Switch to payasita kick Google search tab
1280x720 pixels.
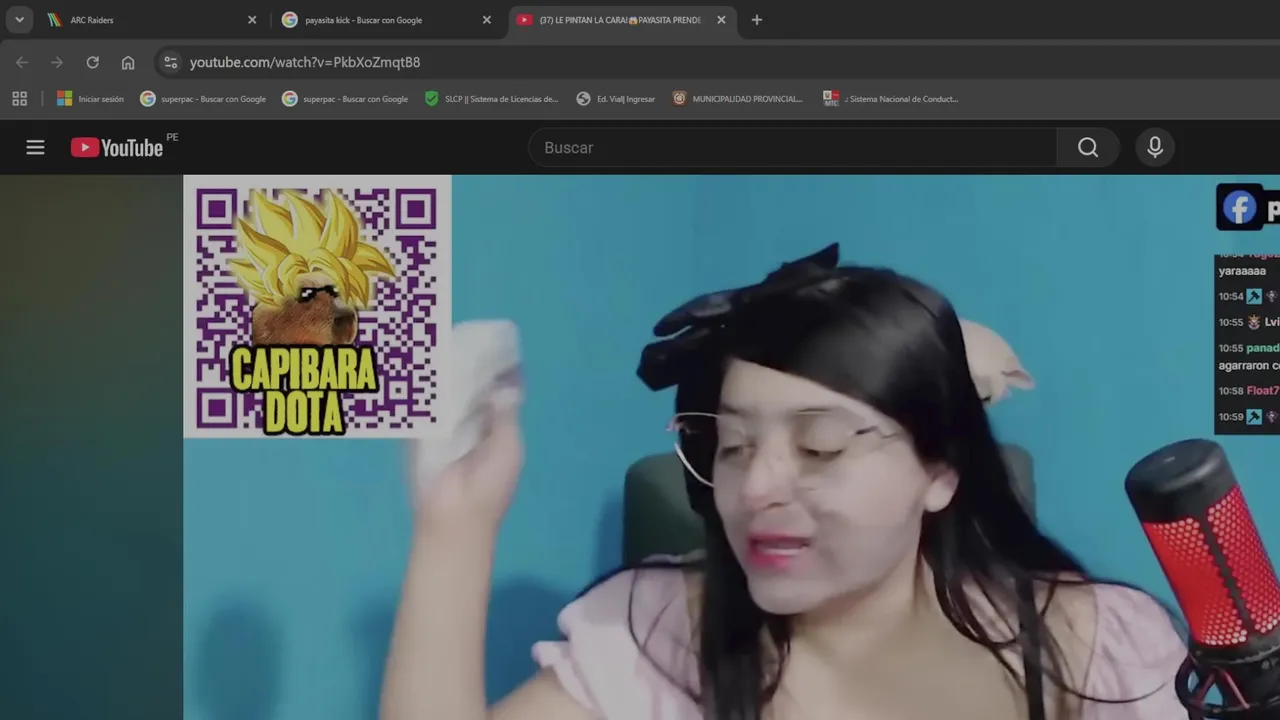385,20
